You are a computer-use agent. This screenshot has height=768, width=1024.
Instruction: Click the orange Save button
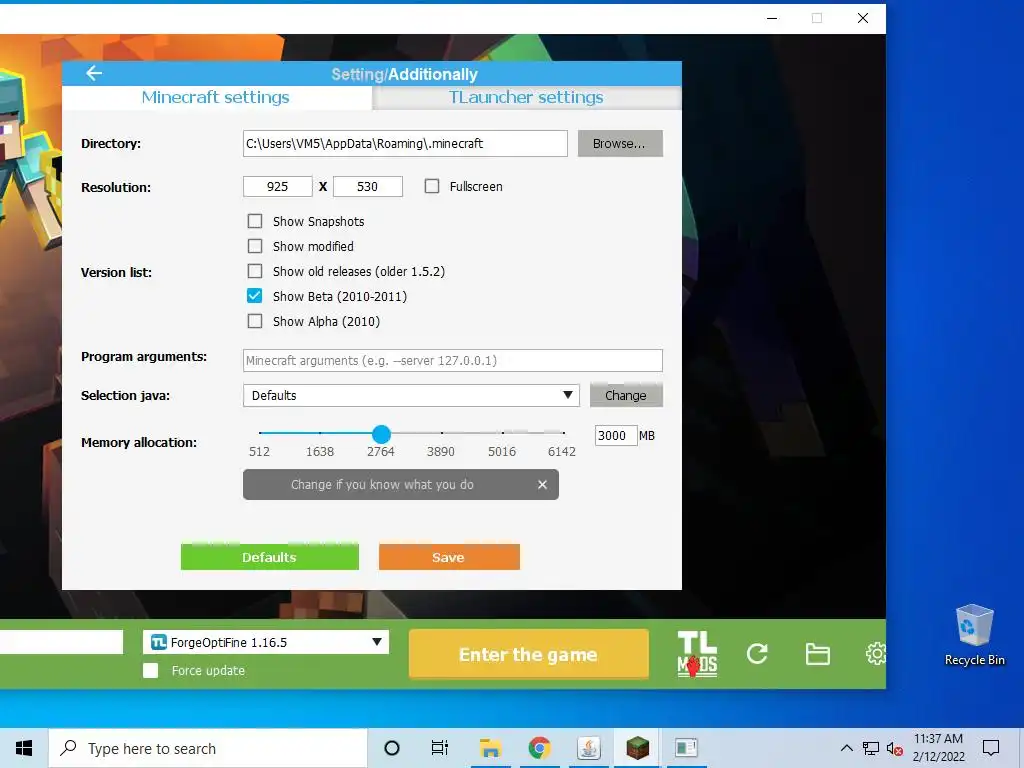click(449, 557)
